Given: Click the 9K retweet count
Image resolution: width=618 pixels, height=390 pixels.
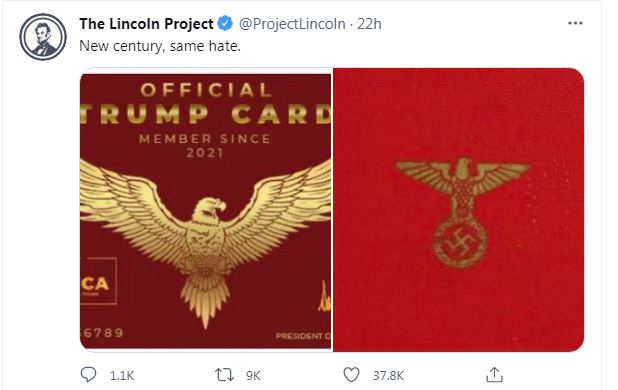Looking at the screenshot, I should point(253,376).
